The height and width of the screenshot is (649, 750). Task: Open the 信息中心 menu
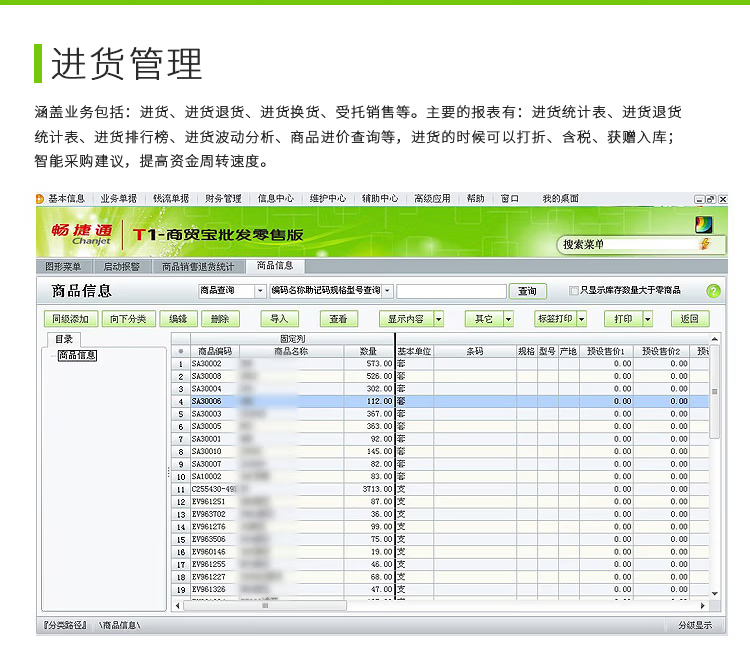pos(276,198)
